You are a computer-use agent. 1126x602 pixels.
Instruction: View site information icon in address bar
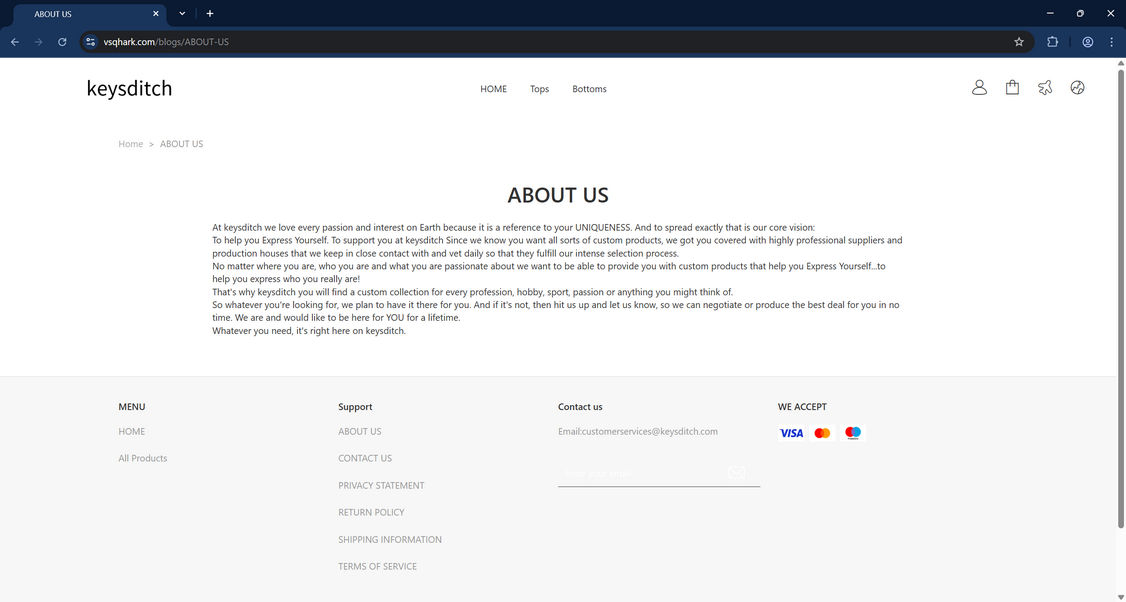pos(90,42)
